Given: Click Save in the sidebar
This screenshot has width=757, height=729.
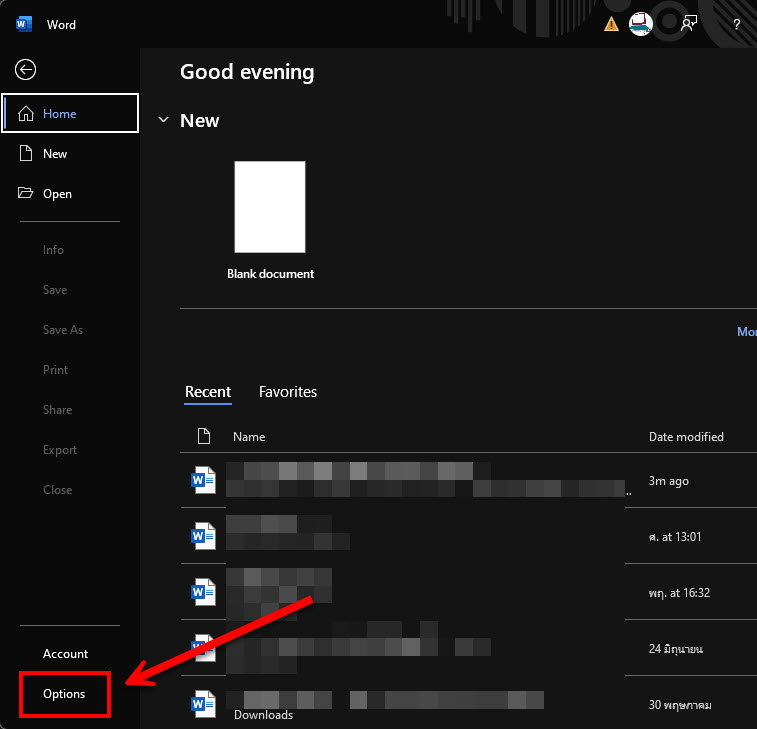Looking at the screenshot, I should (55, 290).
